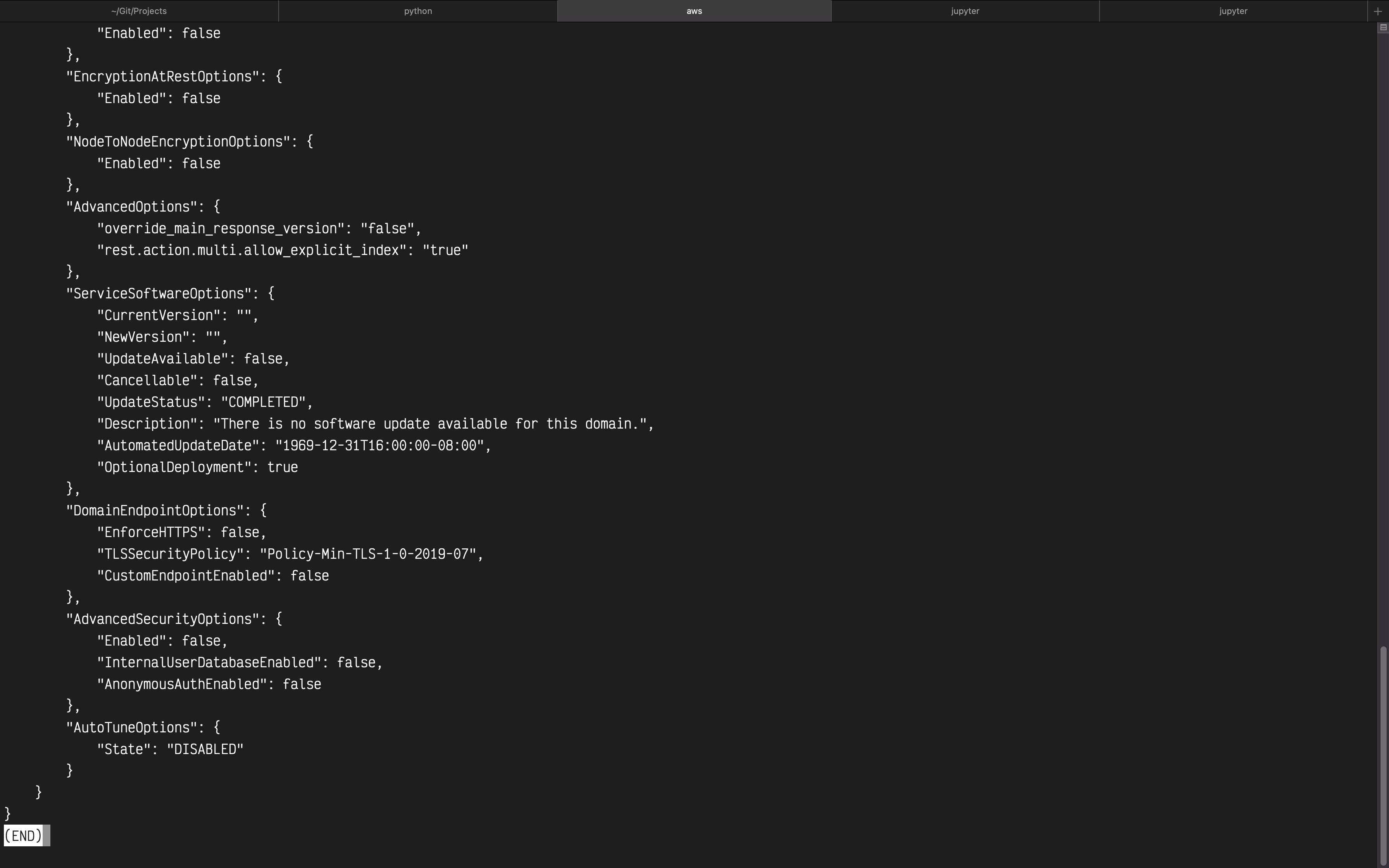Click the "Policy-Min-TLS-1-0-2019-07" value
This screenshot has width=1389, height=868.
368,554
